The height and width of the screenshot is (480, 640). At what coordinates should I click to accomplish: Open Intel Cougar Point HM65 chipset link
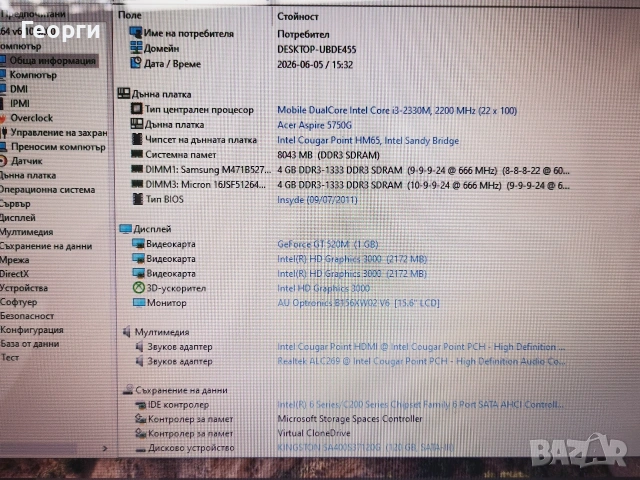(x=368, y=140)
